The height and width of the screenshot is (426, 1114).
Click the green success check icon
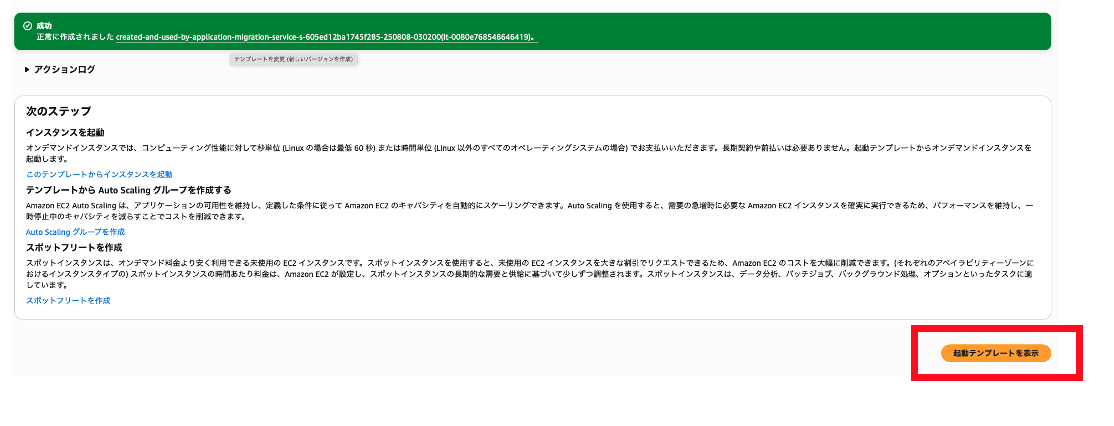[x=27, y=26]
